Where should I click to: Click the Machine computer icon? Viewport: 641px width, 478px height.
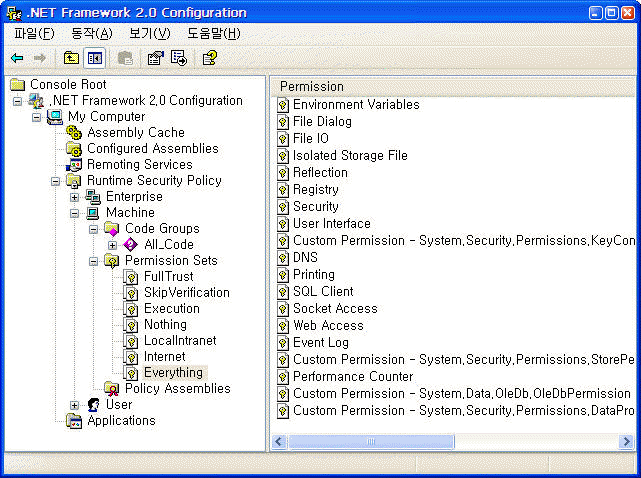(x=93, y=213)
